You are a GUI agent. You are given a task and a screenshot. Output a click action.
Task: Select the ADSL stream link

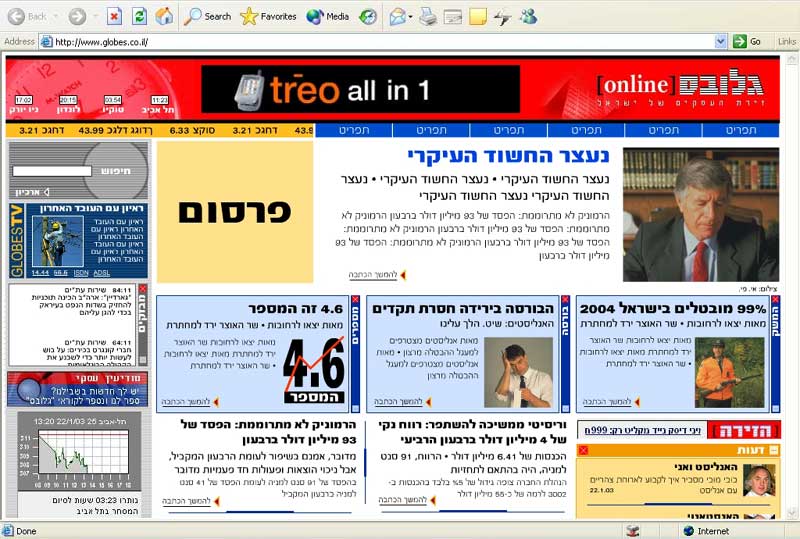tap(102, 273)
